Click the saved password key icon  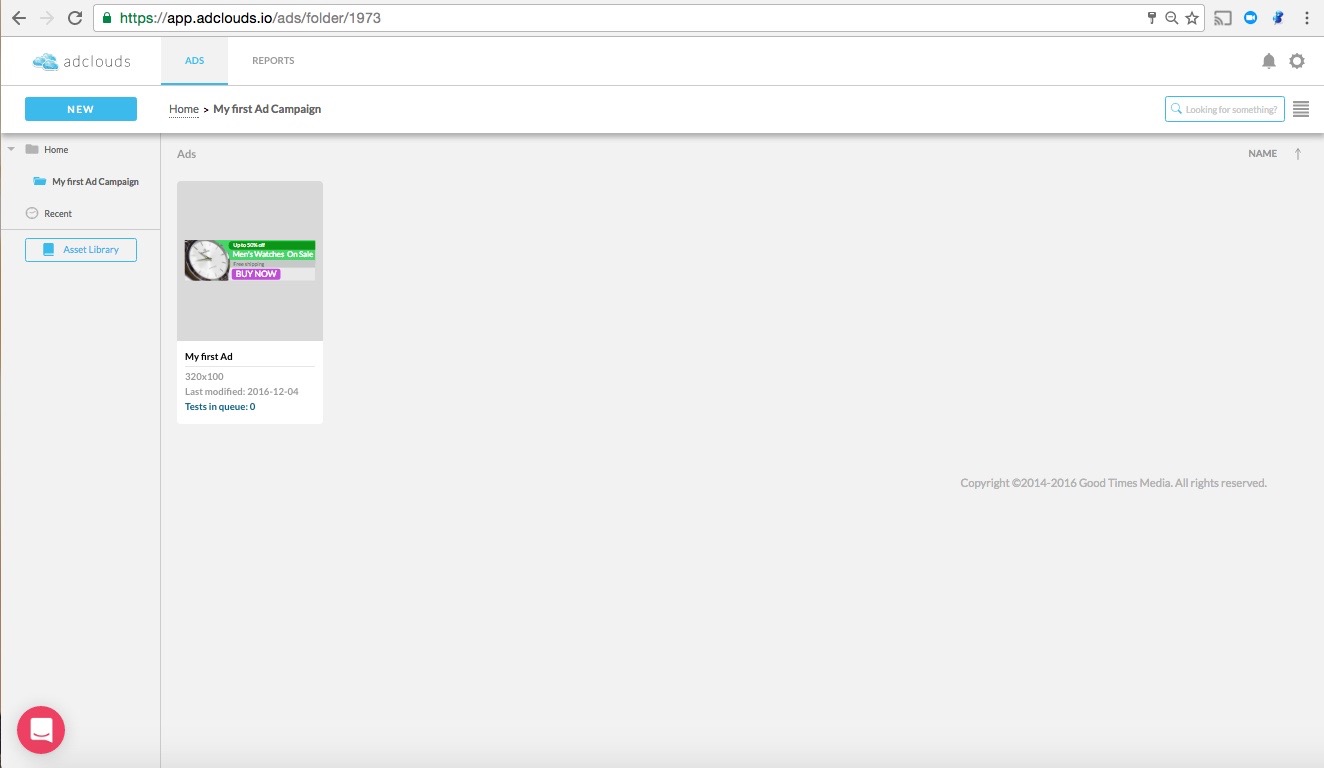(1152, 18)
